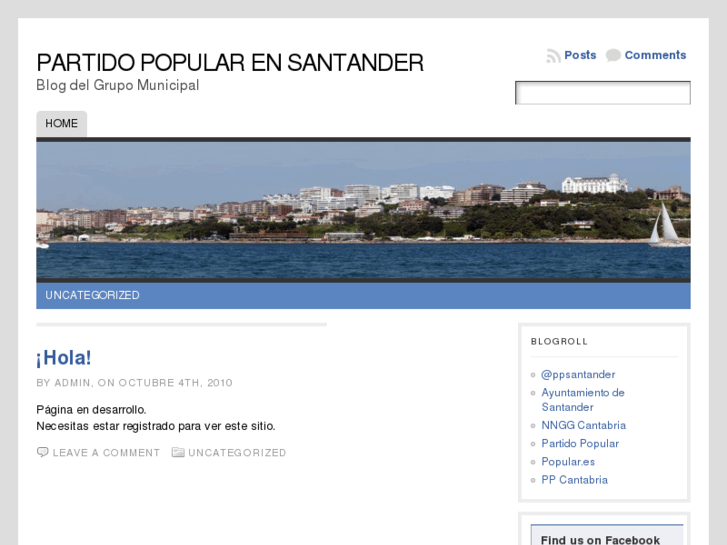Click the 'By admin, on octubre 4th, 2010' byline
Screen dimensions: 727x545
click(134, 383)
